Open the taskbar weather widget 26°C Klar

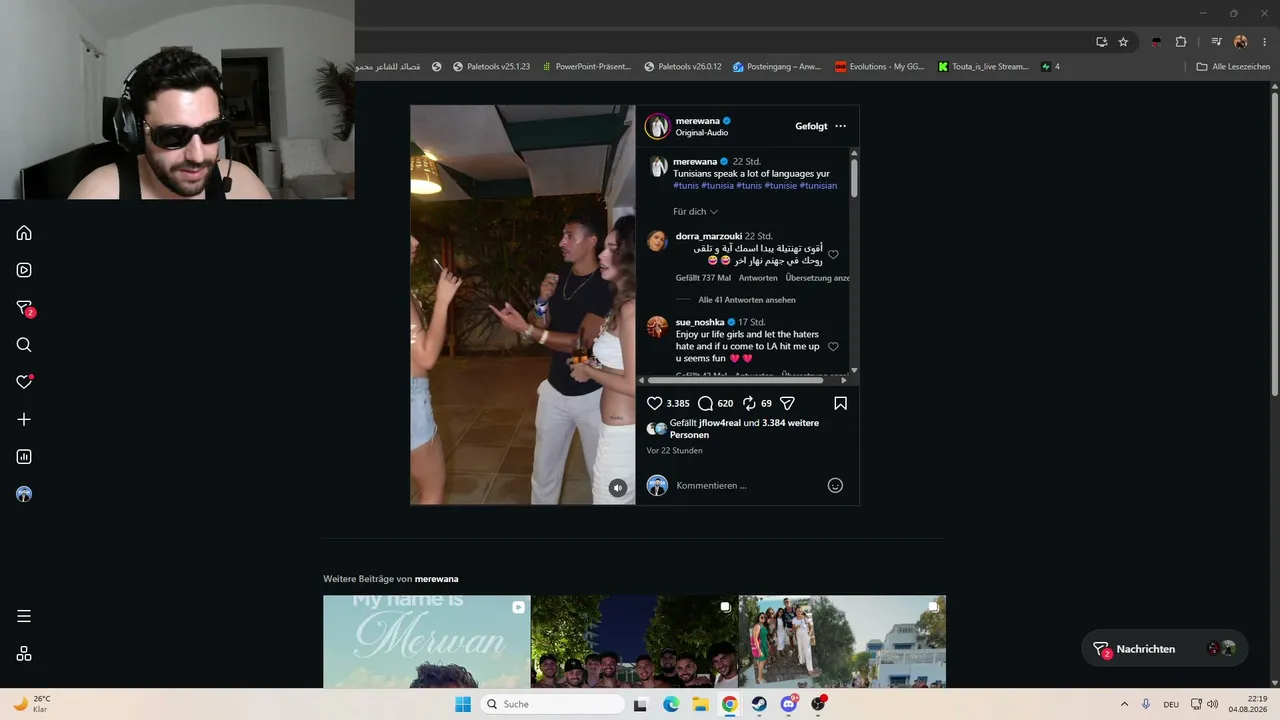[x=31, y=704]
